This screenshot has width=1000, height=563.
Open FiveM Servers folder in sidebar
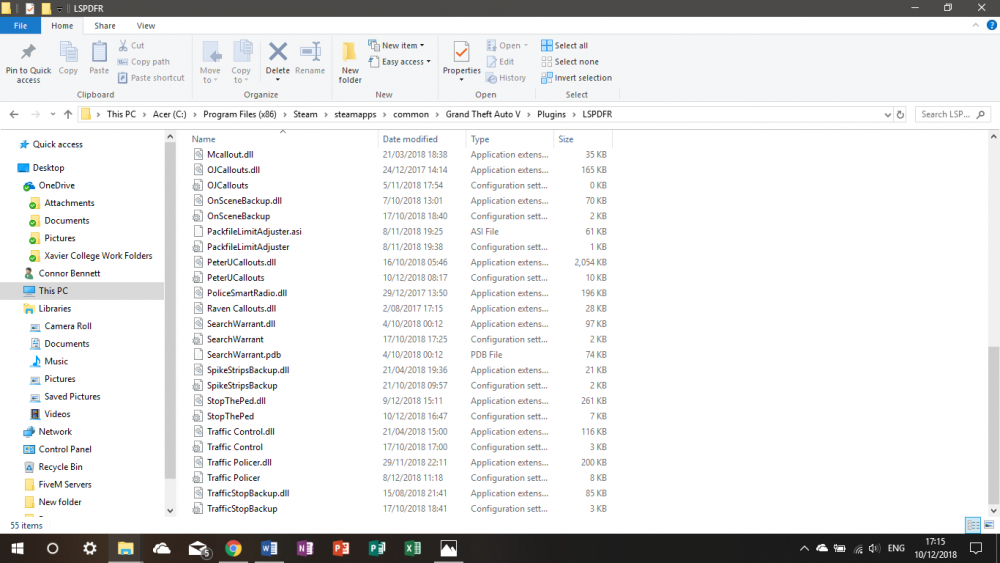(64, 485)
